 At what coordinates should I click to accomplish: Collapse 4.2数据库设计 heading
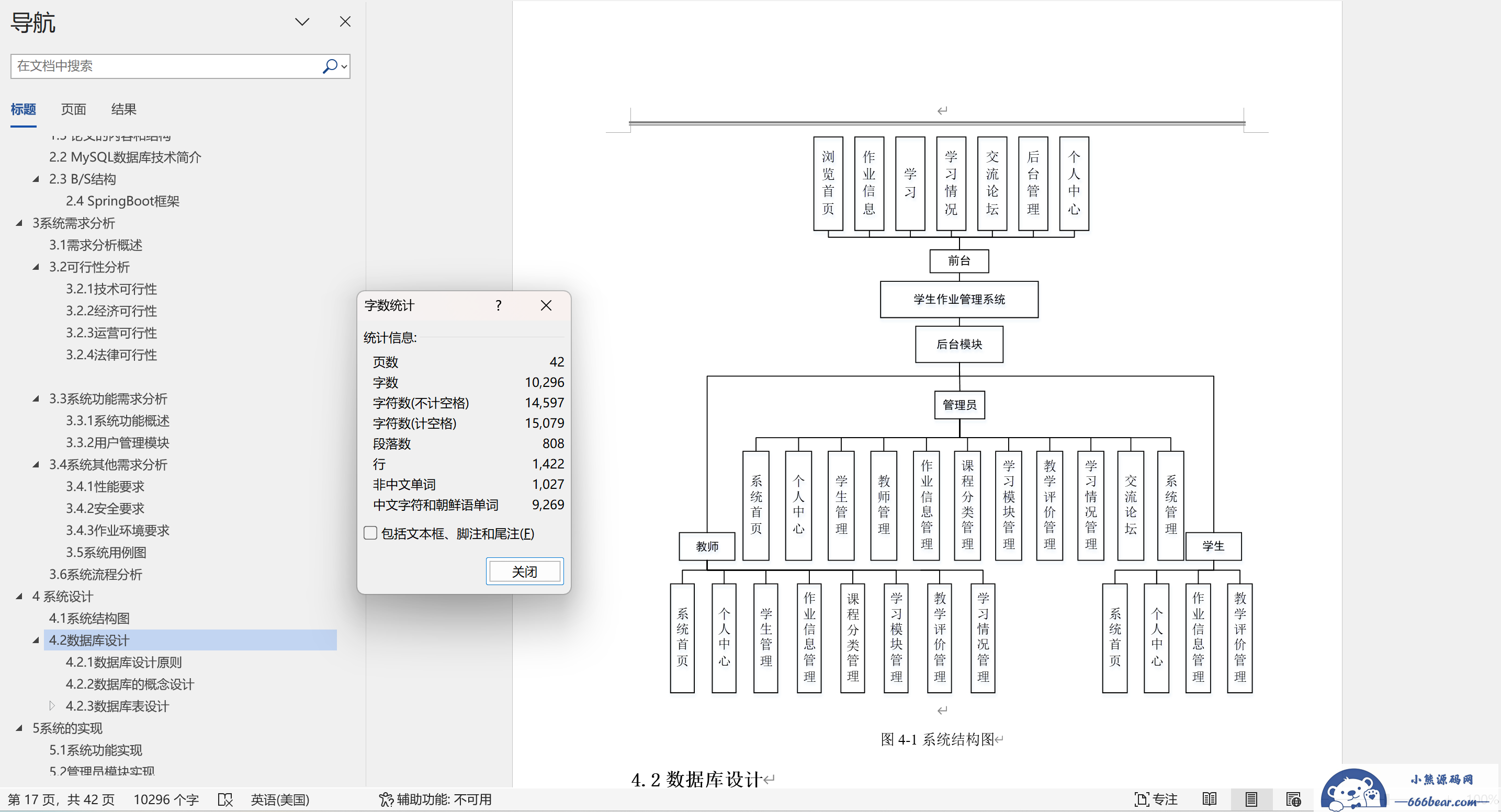[36, 641]
